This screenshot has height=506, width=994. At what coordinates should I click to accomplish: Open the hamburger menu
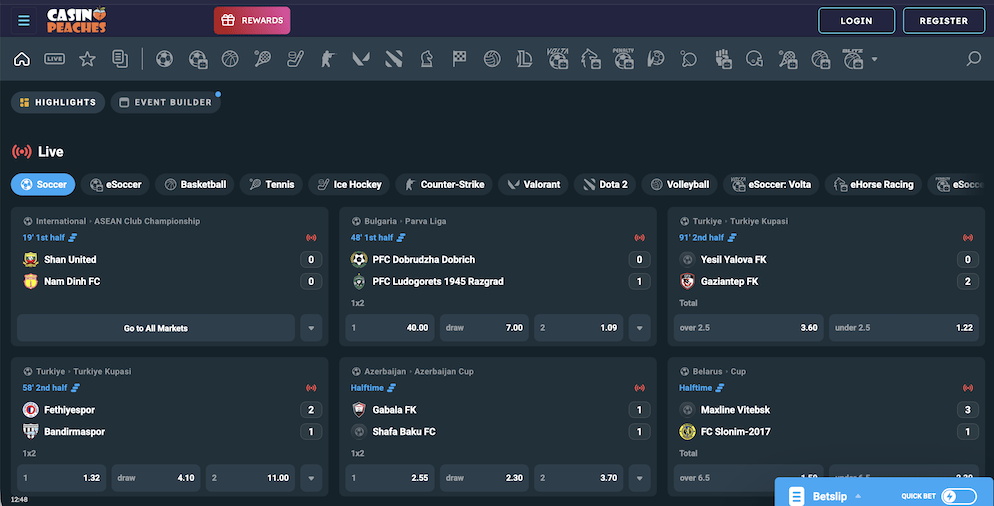[x=24, y=20]
